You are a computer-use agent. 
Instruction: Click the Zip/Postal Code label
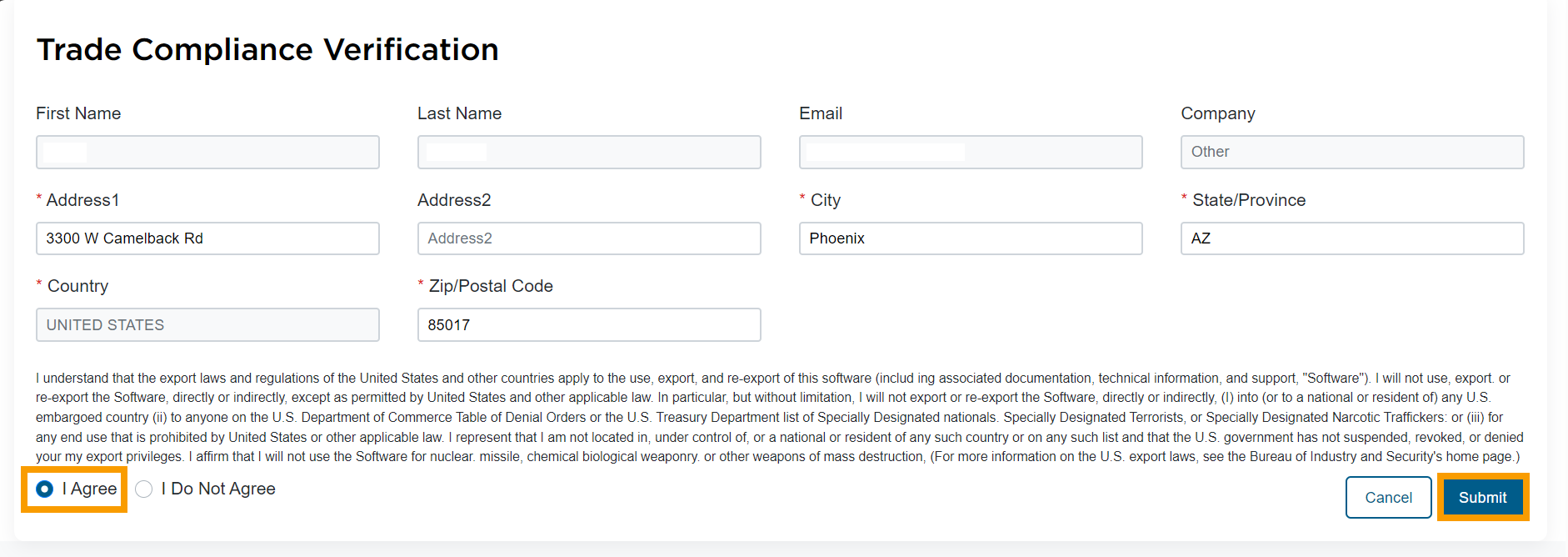pos(491,286)
